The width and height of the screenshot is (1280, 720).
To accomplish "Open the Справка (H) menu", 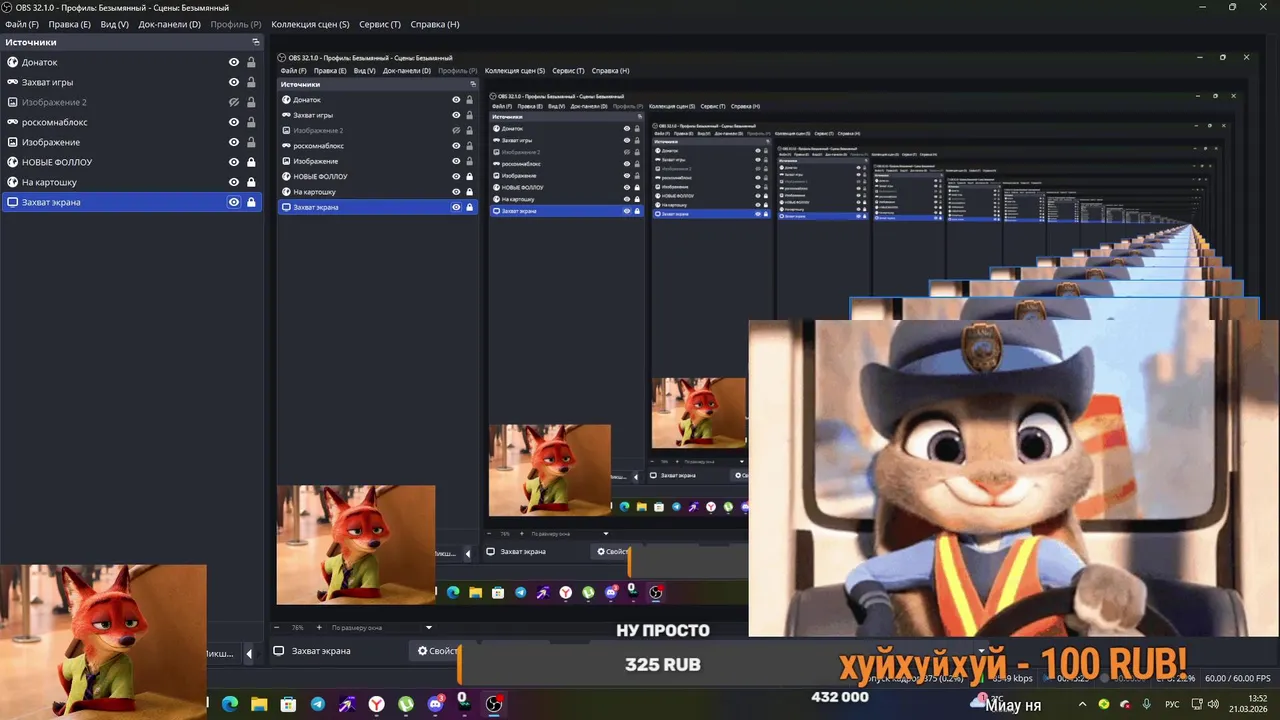I will pyautogui.click(x=435, y=24).
